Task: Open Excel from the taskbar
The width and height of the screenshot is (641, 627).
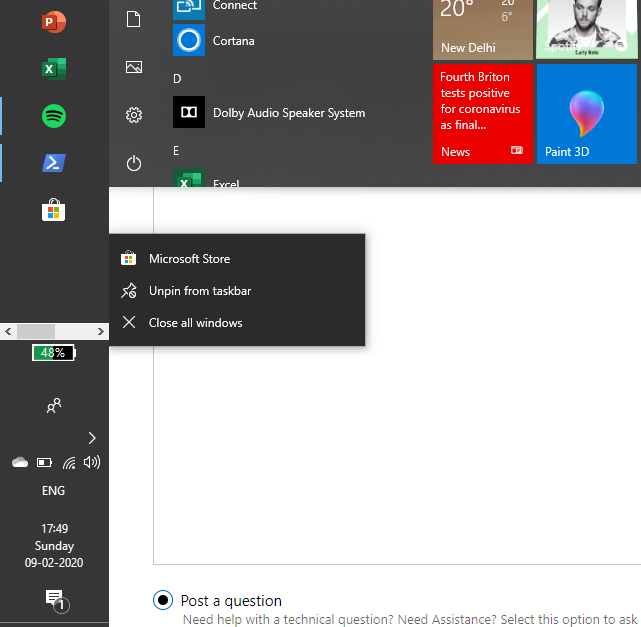Action: 54,69
